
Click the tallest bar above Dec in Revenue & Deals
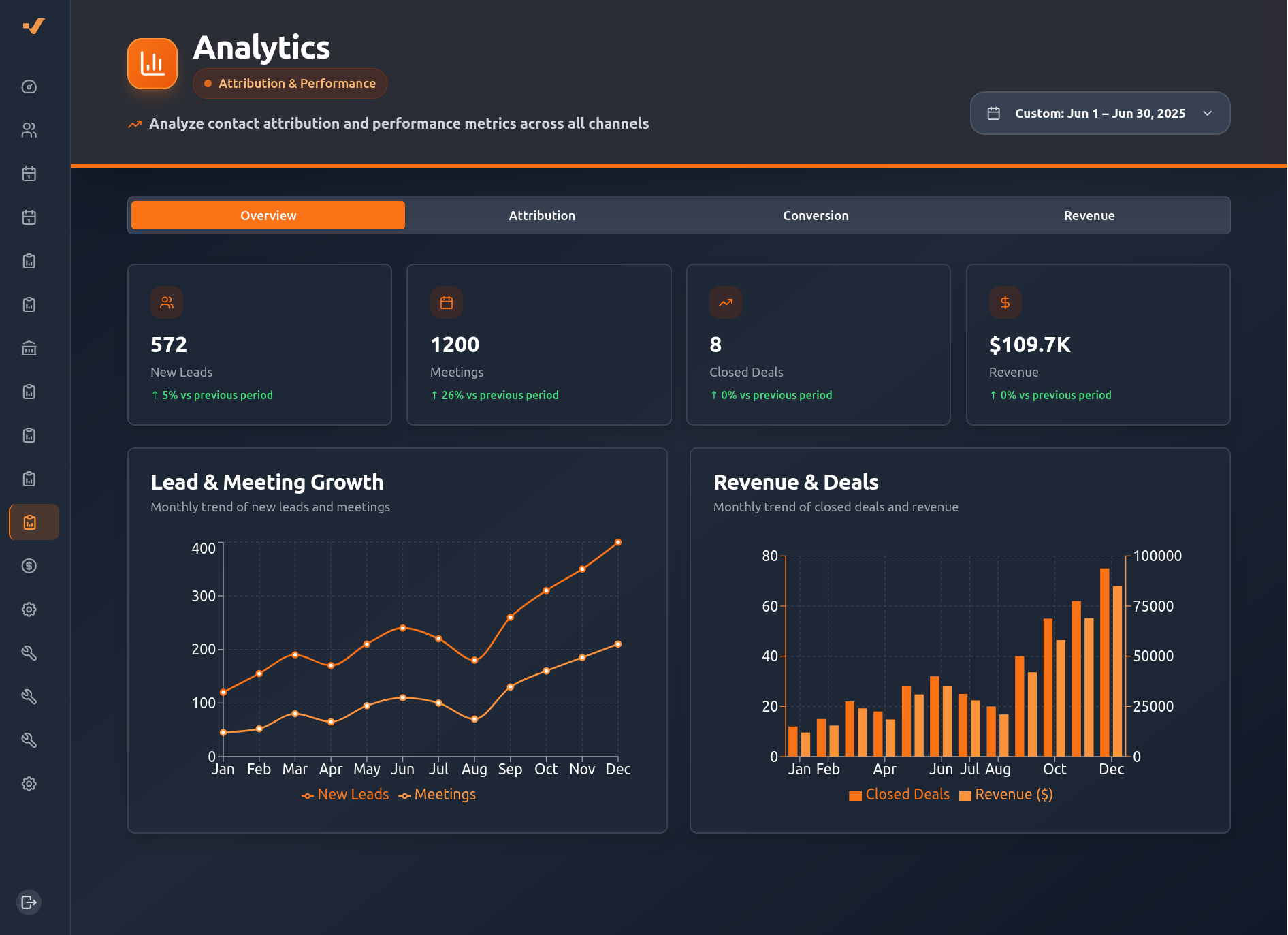pyautogui.click(x=1105, y=662)
